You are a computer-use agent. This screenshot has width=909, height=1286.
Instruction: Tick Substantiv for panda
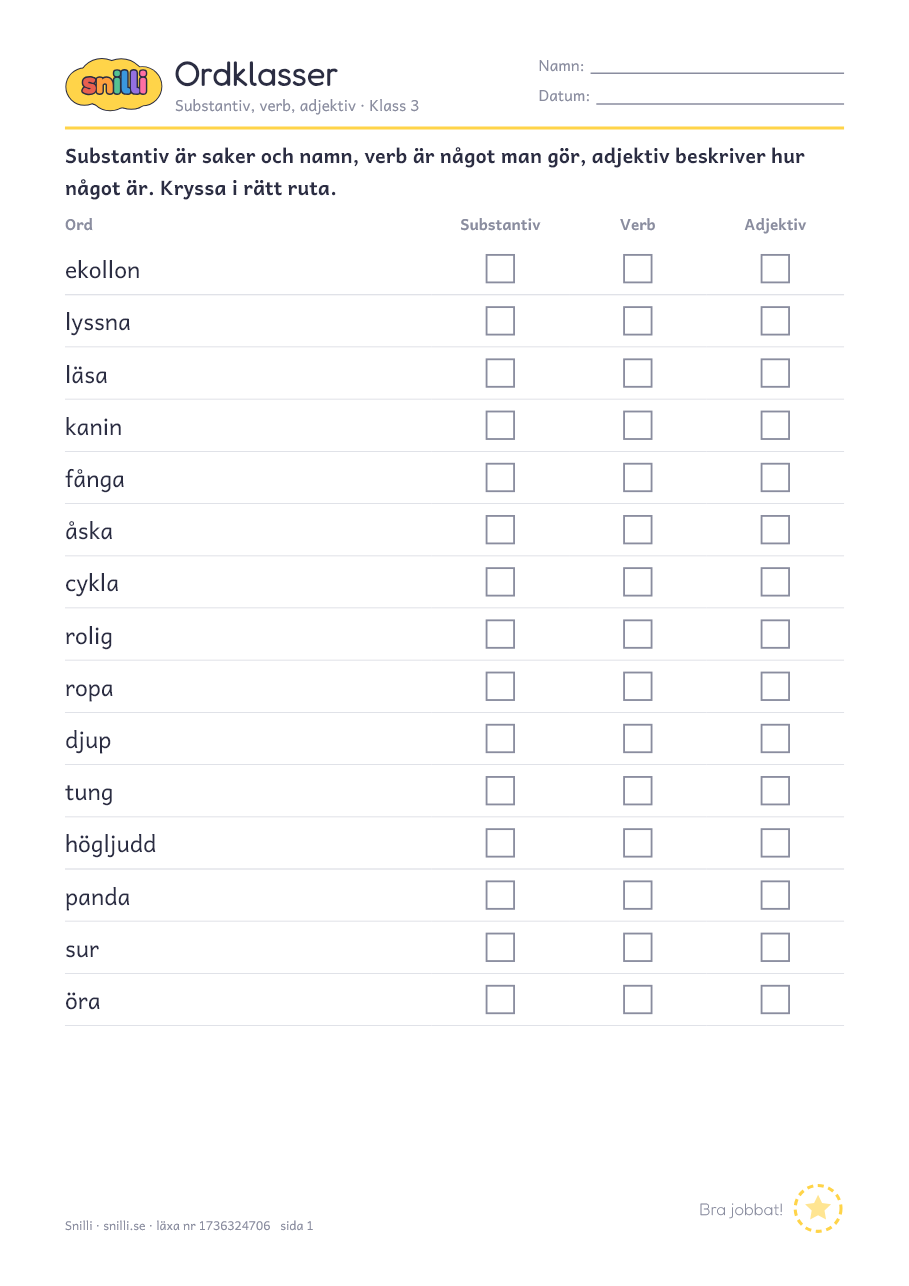point(500,895)
